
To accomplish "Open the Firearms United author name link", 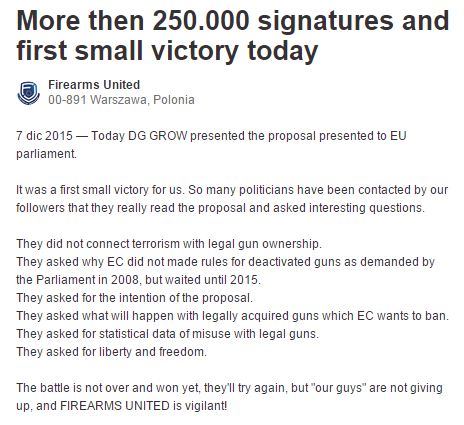I will point(94,85).
